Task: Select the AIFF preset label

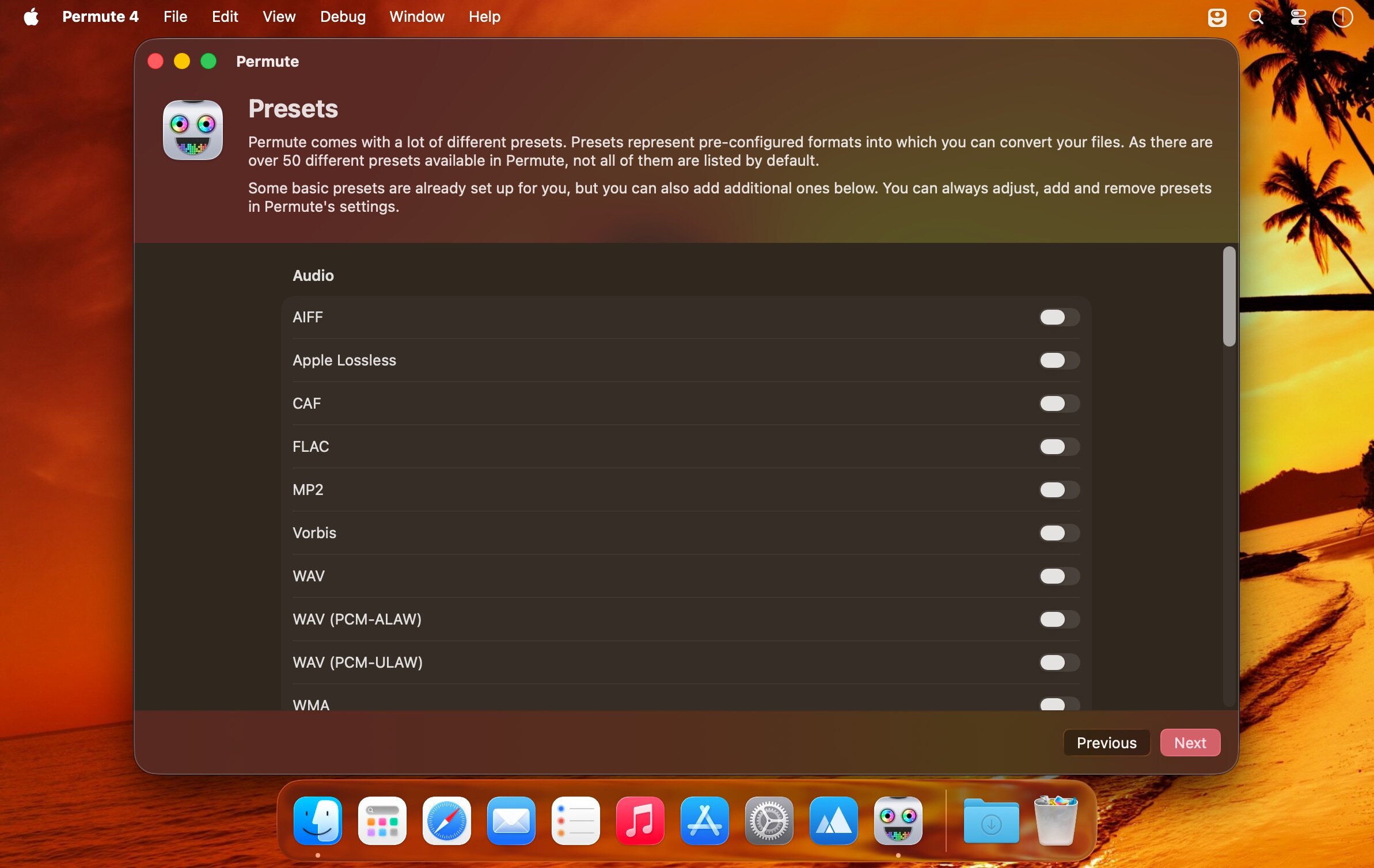Action: point(308,317)
